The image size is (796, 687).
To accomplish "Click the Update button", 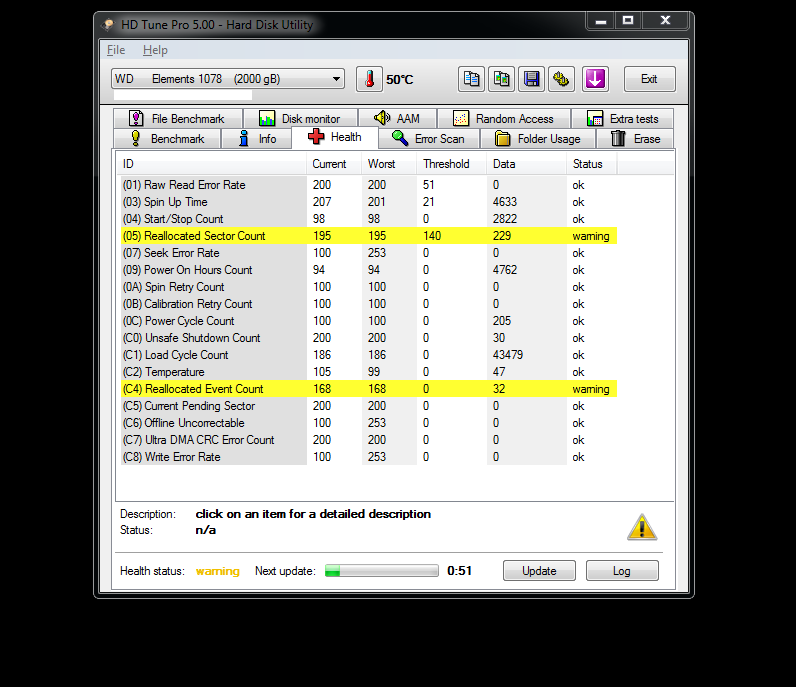I will [x=539, y=571].
